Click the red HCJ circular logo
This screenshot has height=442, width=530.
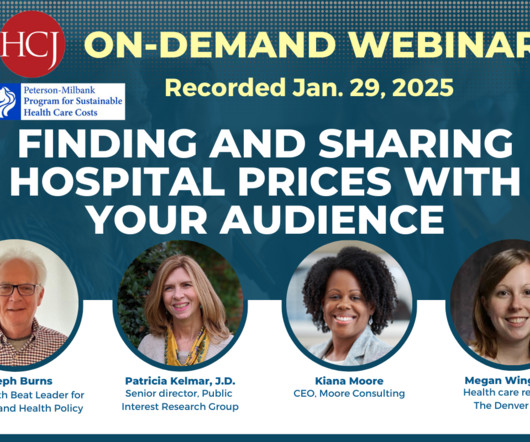[x=32, y=44]
